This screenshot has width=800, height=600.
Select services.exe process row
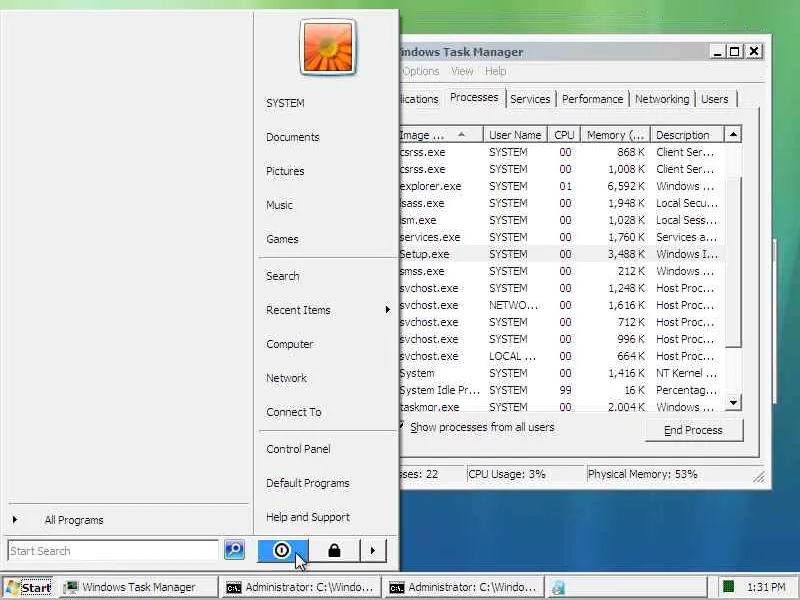coord(561,237)
